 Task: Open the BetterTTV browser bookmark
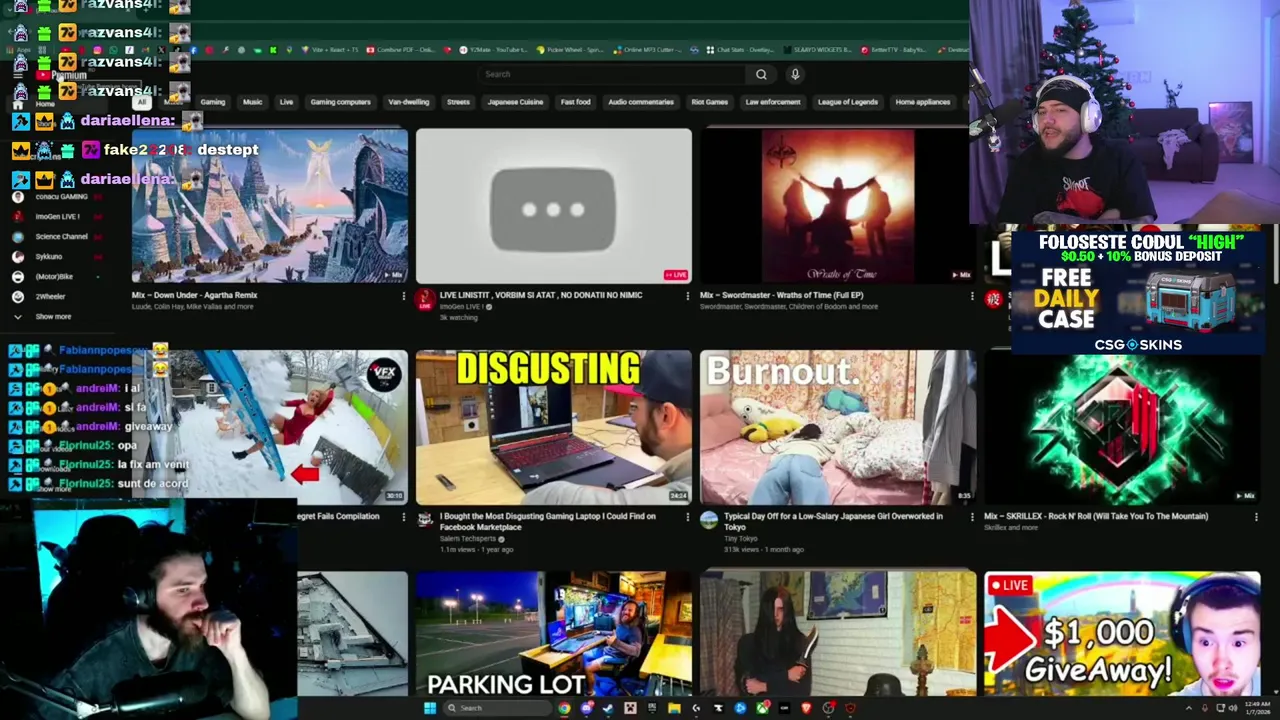[894, 49]
